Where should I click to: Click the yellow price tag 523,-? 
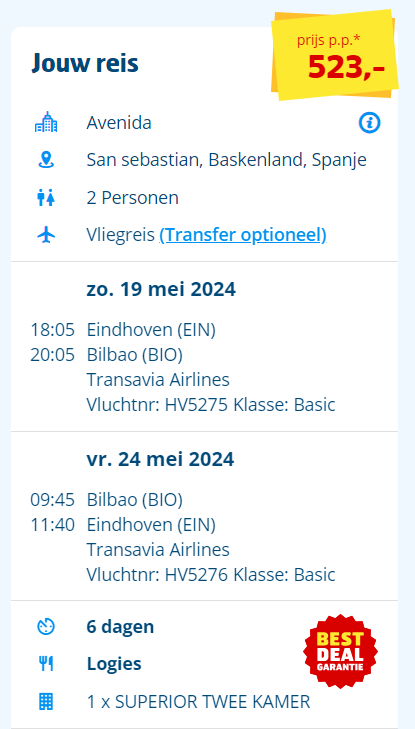tap(335, 55)
